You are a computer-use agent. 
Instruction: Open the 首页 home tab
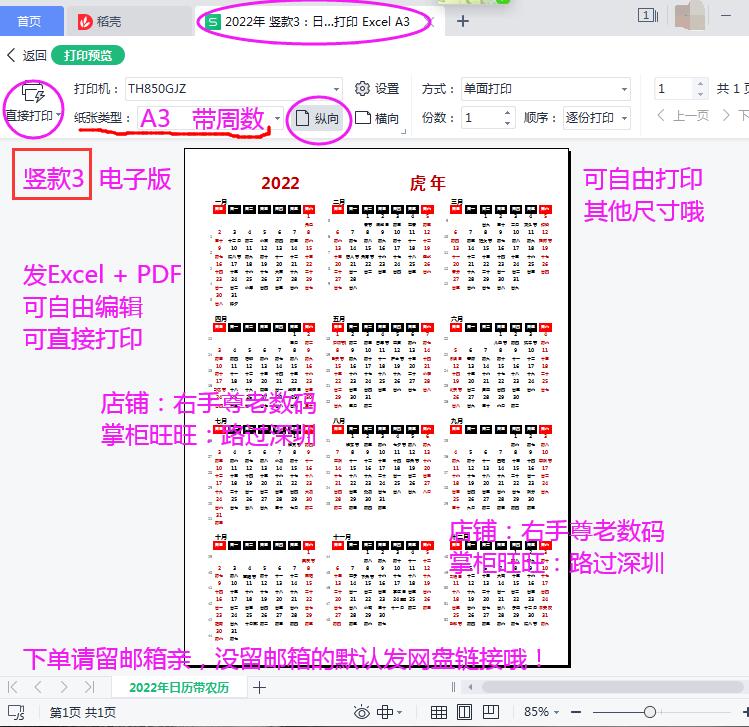[x=30, y=21]
